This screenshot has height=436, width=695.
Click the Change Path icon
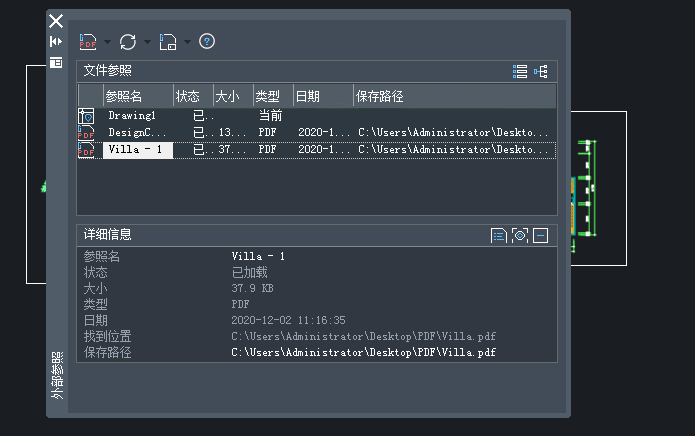click(168, 42)
